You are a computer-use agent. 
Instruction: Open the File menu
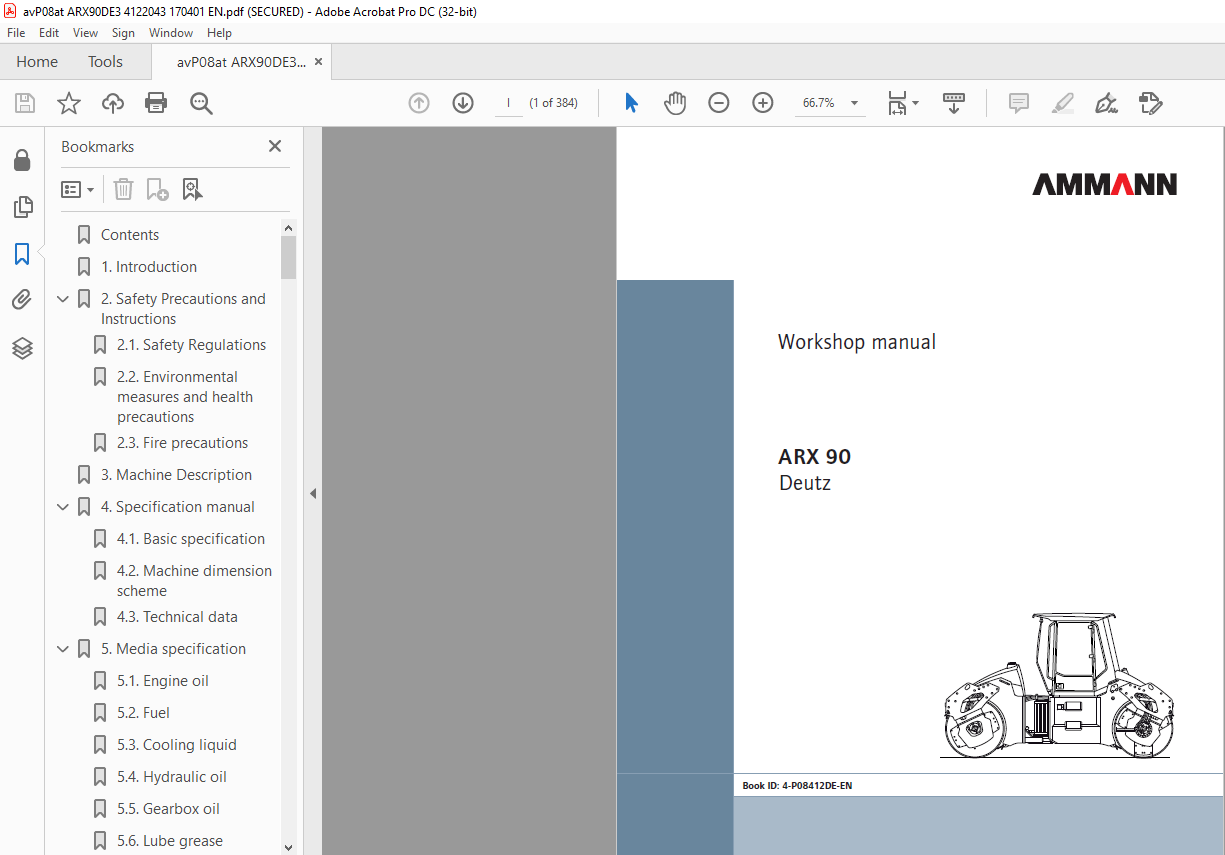click(16, 33)
